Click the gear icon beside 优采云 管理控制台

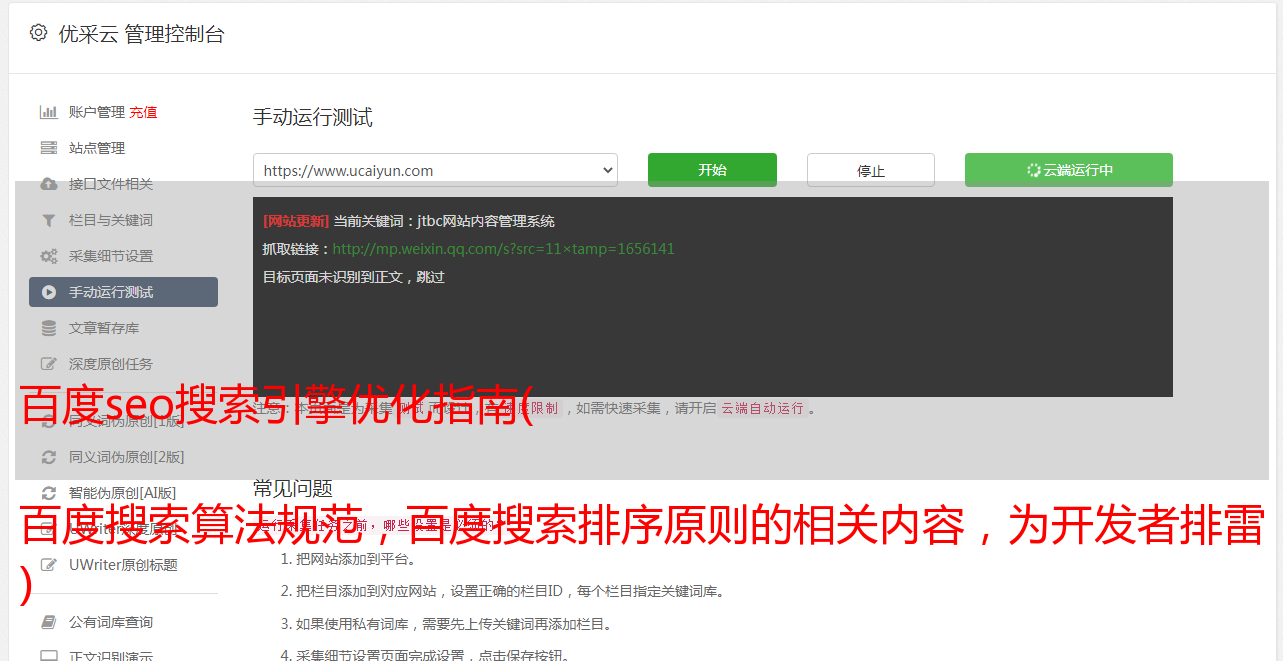[x=39, y=33]
